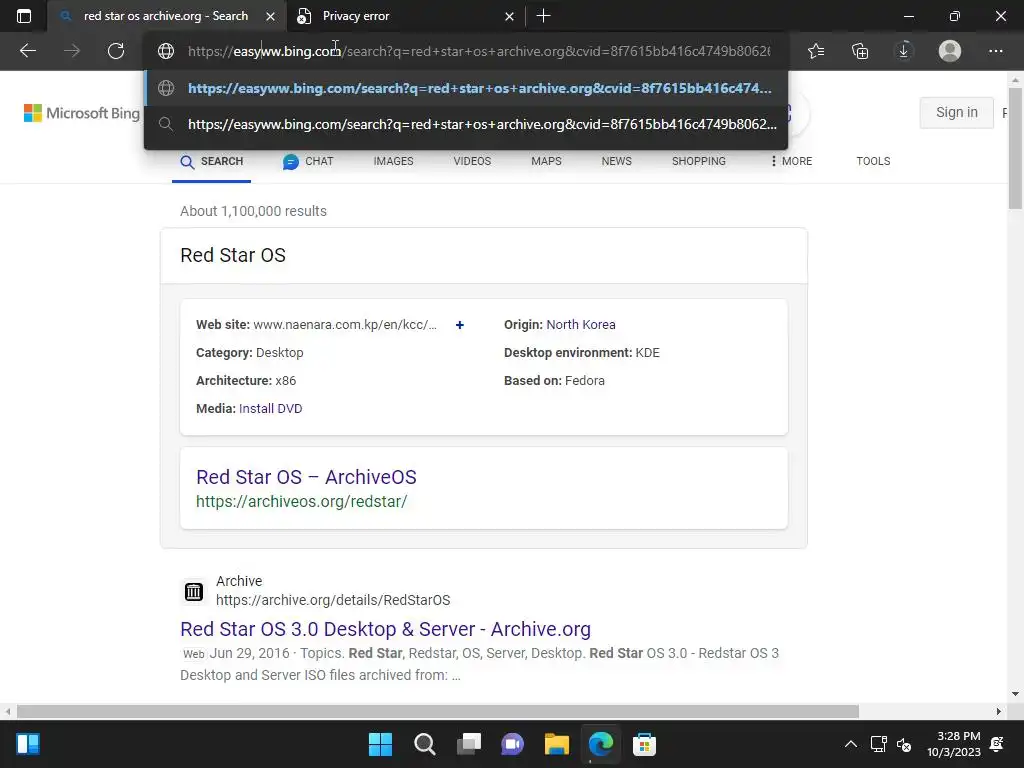
Task: Click the North Korea origin link
Action: pos(581,325)
